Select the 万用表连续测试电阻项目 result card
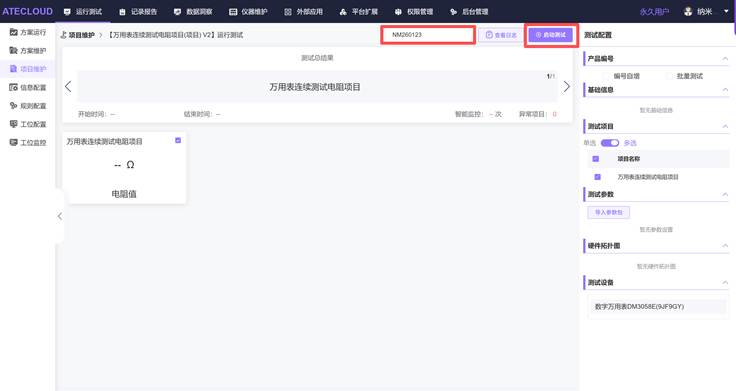Screen dimensions: 736x391 pos(124,168)
